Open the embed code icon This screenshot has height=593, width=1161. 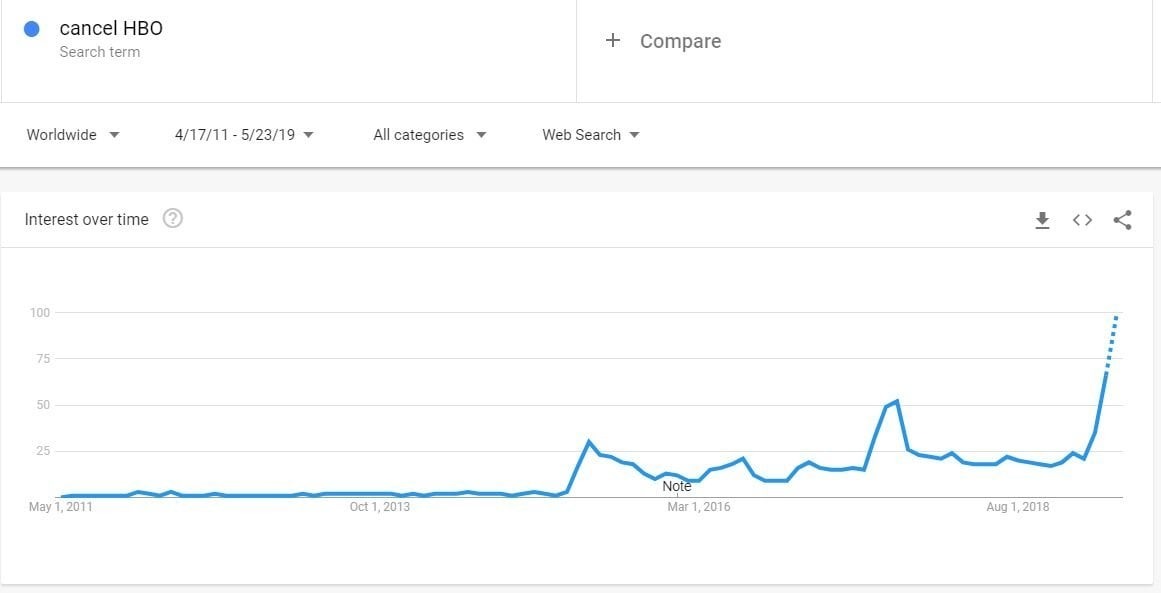pos(1082,220)
